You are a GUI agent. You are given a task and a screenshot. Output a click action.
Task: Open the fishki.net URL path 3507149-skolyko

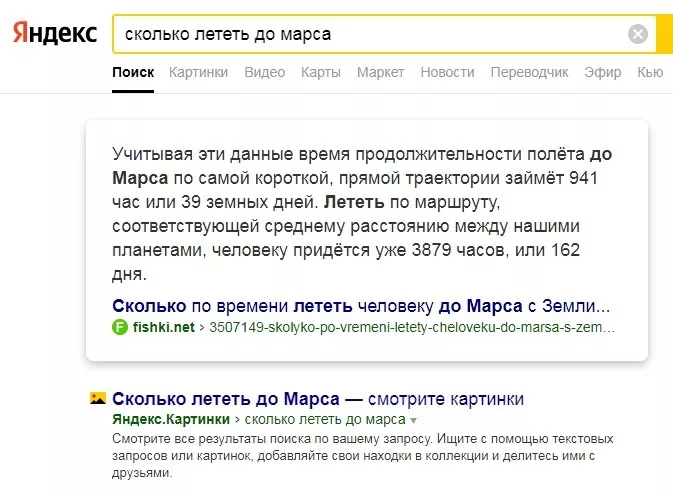pos(412,327)
